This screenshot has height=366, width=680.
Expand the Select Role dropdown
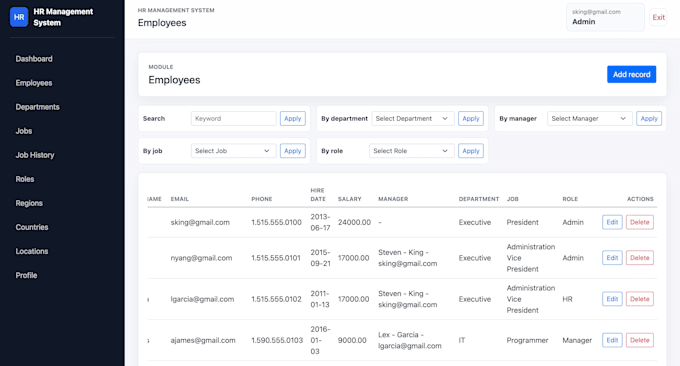pyautogui.click(x=412, y=151)
